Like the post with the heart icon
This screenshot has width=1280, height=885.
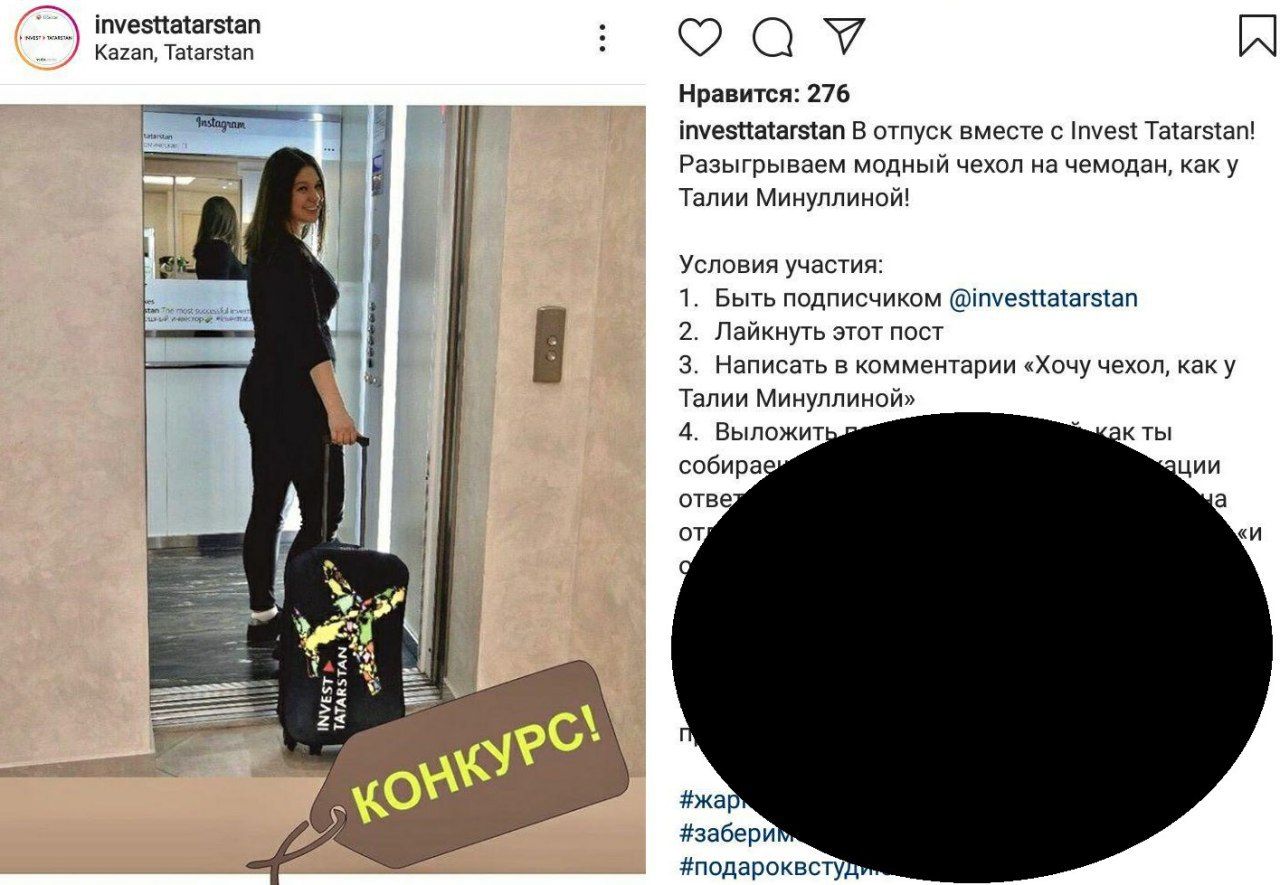[x=700, y=36]
